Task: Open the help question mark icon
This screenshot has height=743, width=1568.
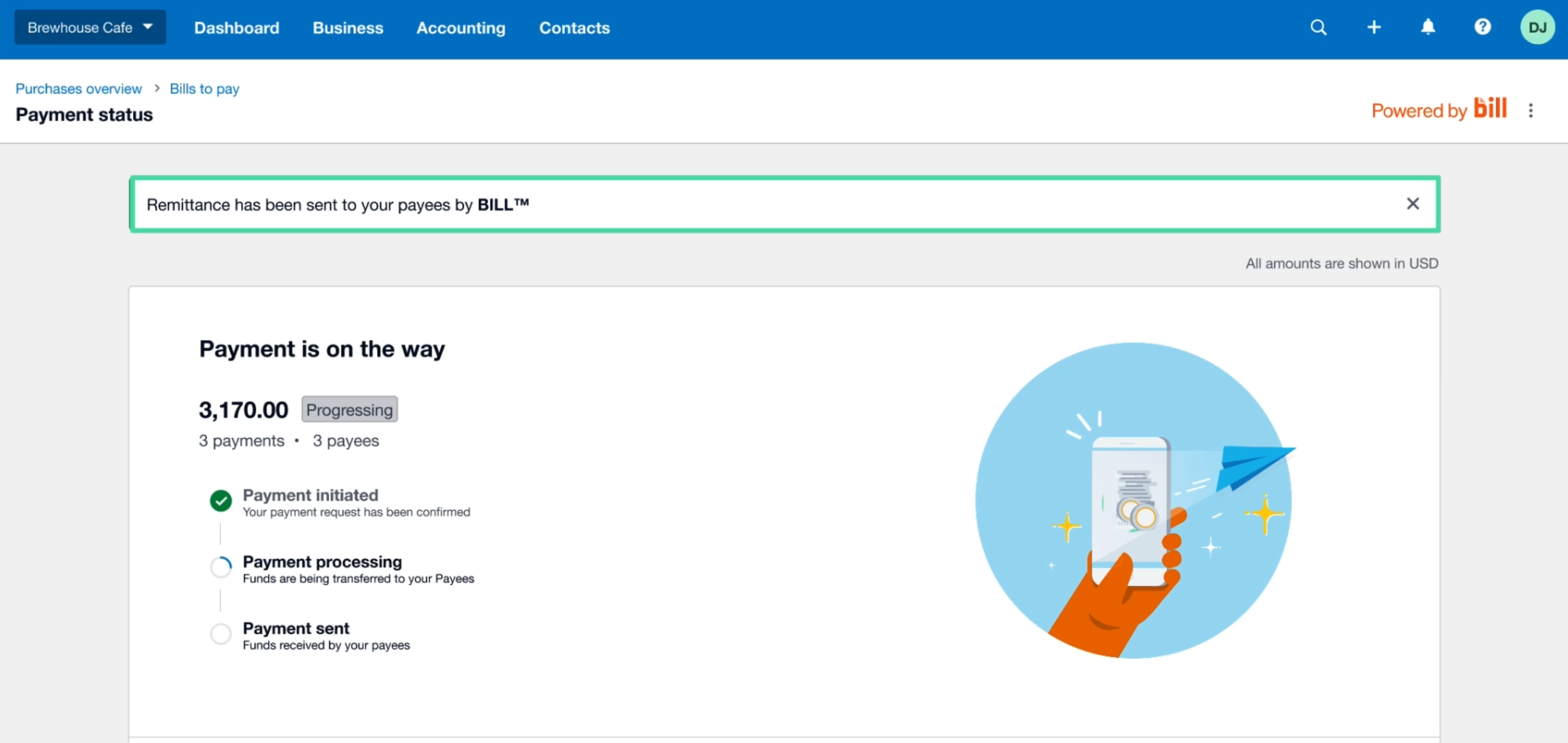Action: pyautogui.click(x=1483, y=27)
